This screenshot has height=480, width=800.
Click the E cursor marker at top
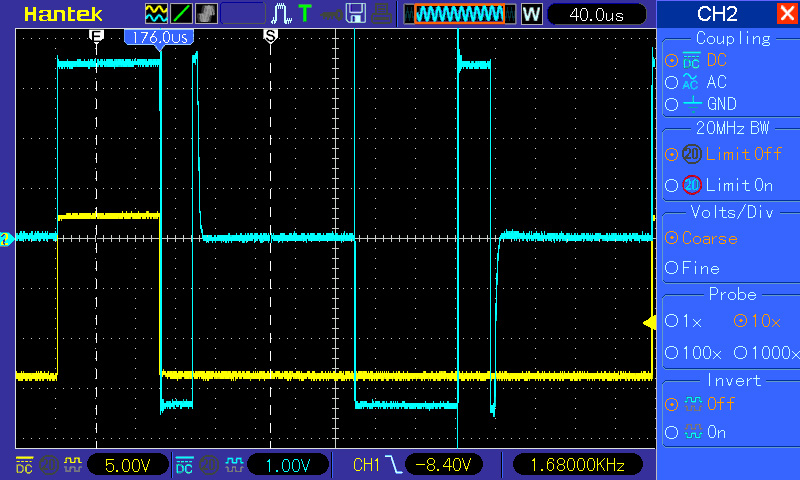coord(96,36)
